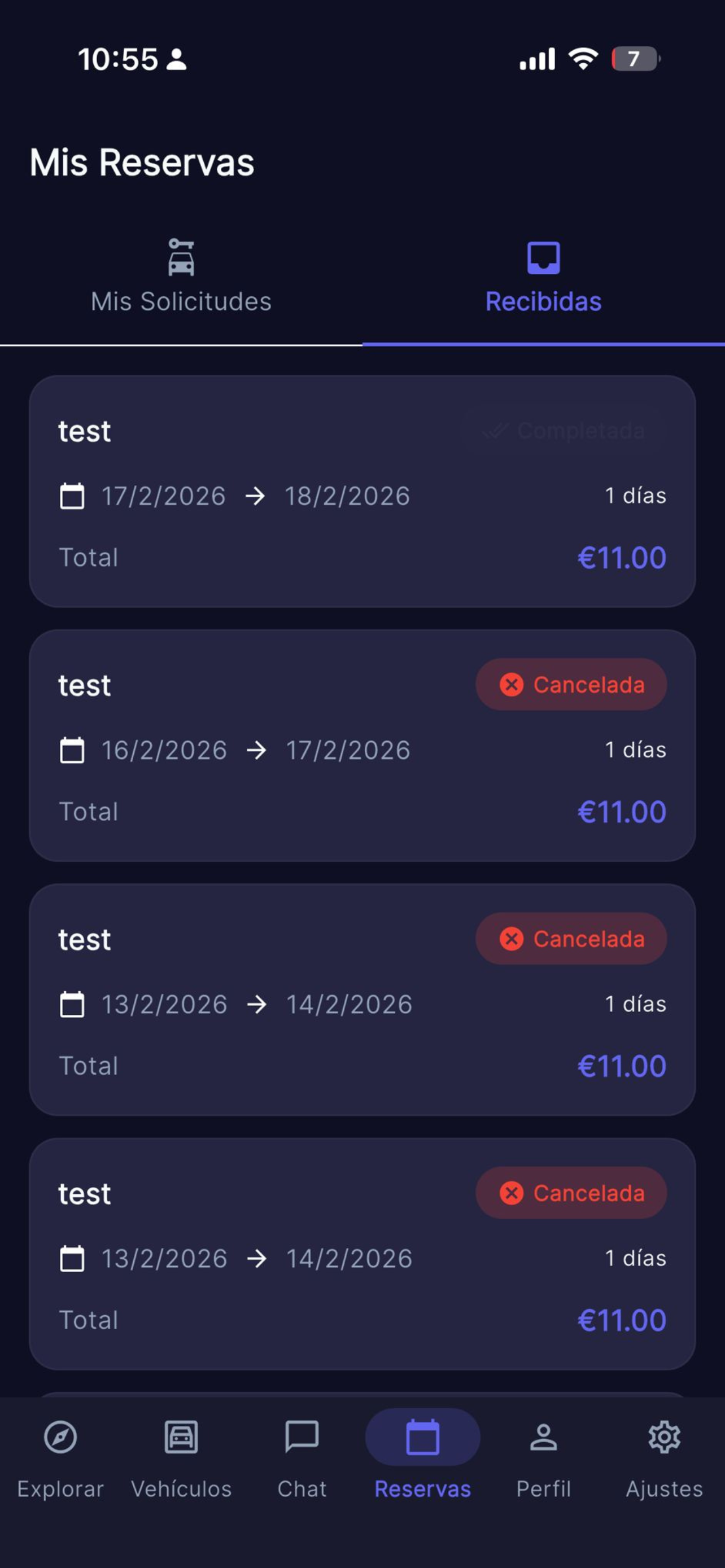
Task: Tap Cancelada badge on 16/2/2026 reservation
Action: click(571, 685)
